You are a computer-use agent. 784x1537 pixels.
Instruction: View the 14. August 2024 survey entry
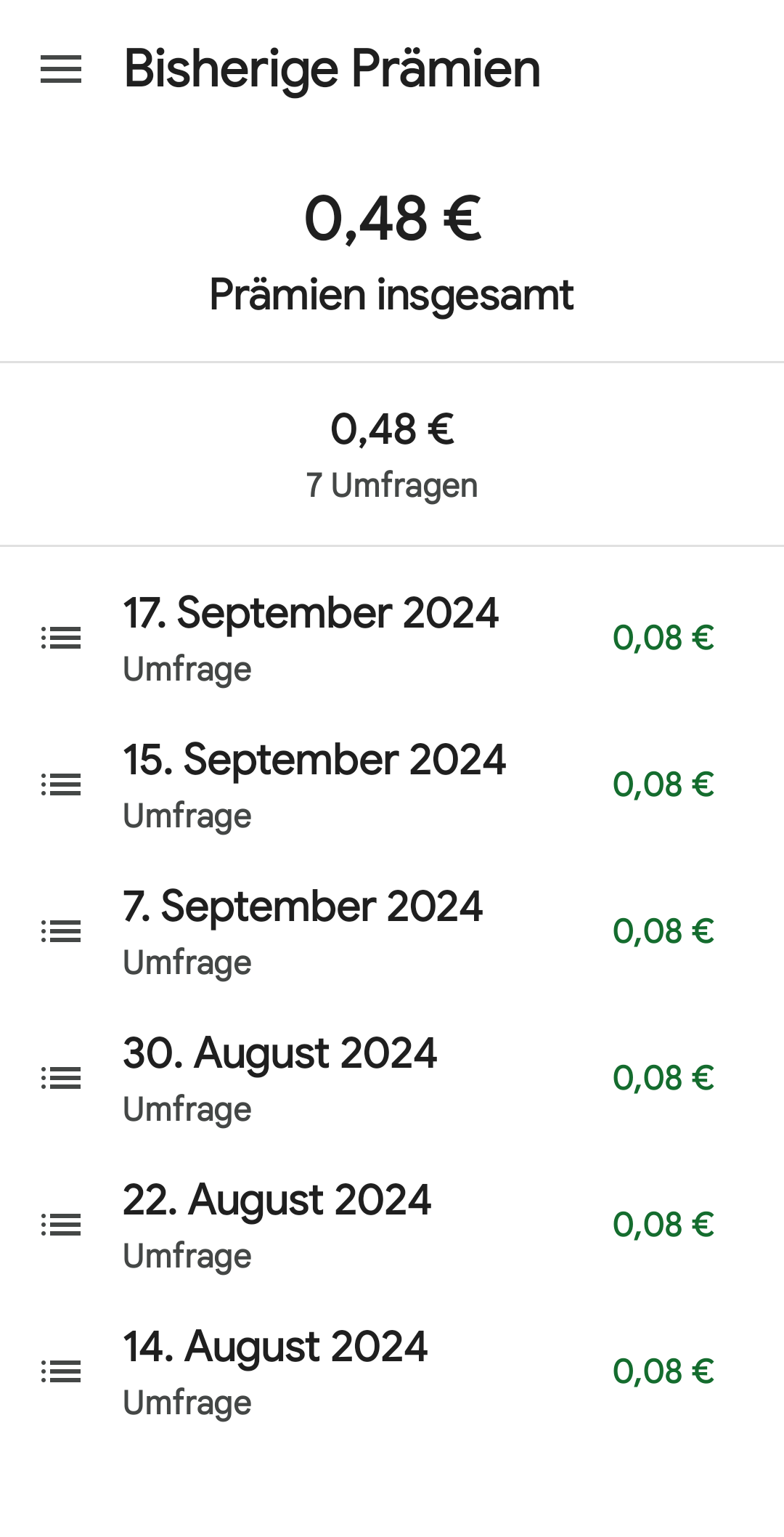point(275,1347)
